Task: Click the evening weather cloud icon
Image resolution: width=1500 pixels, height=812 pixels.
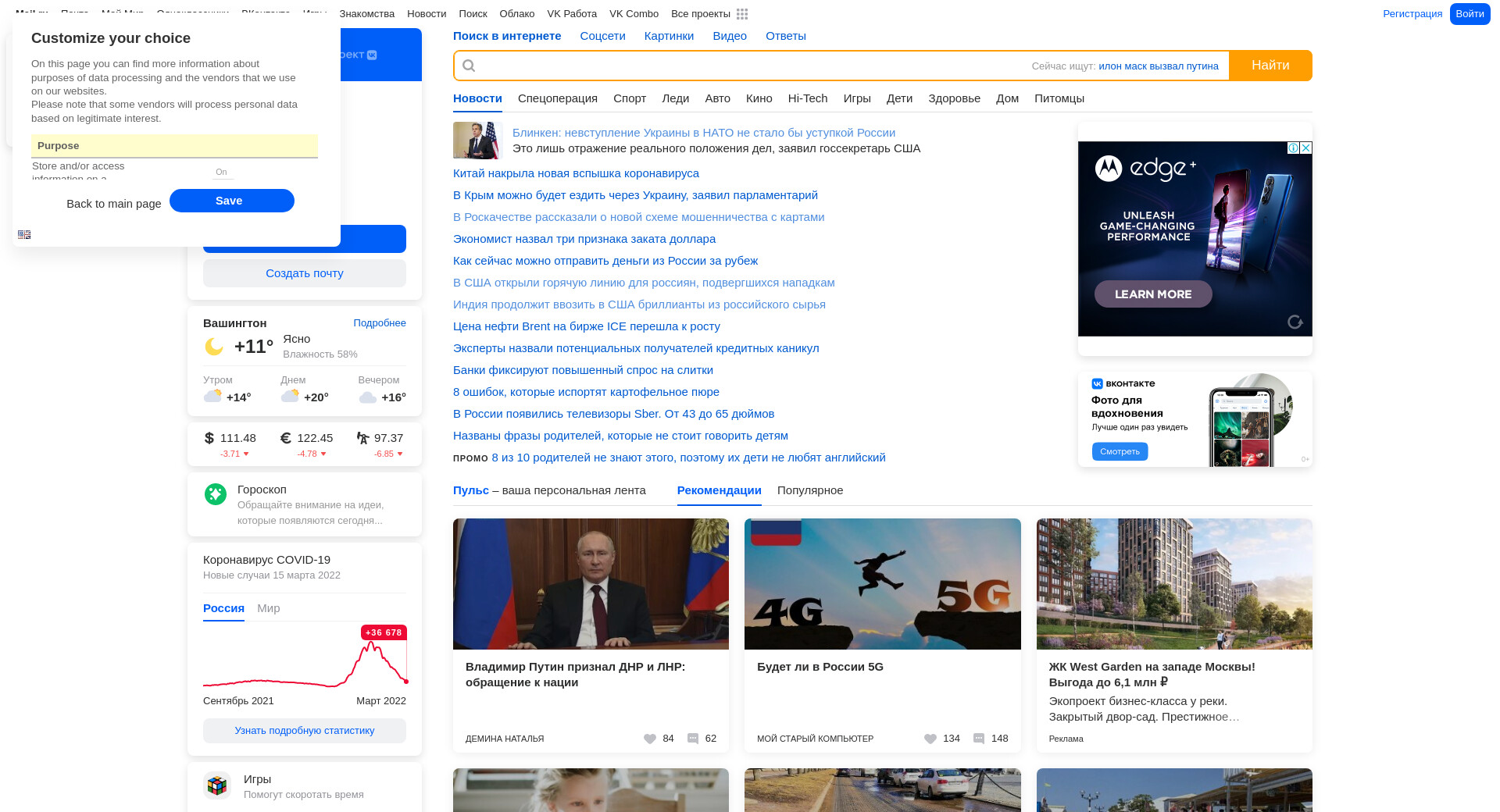Action: [368, 397]
